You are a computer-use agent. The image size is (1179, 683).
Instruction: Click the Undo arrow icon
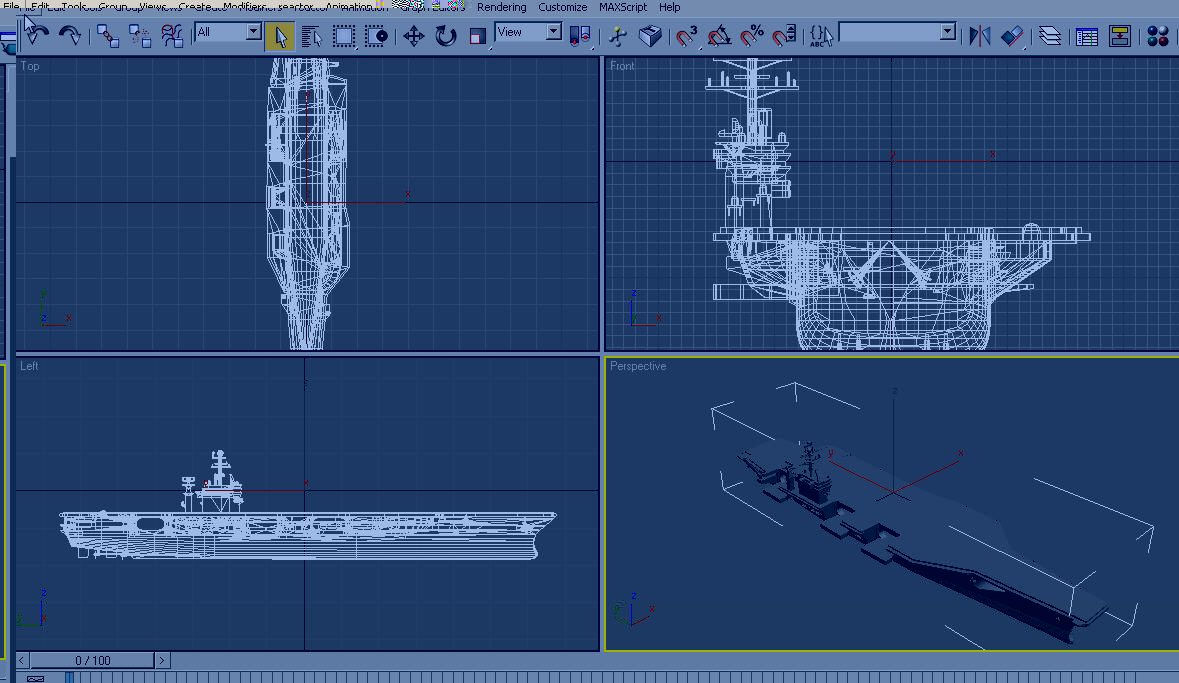[37, 35]
